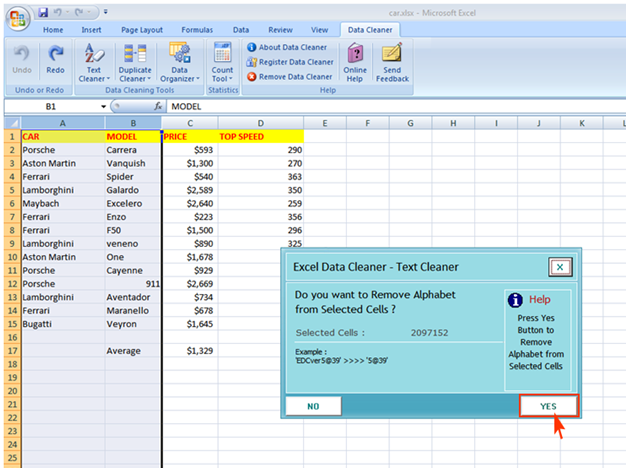Screen dimensions: 628x470
Task: Click the Help info icon in dialog
Action: [x=515, y=300]
